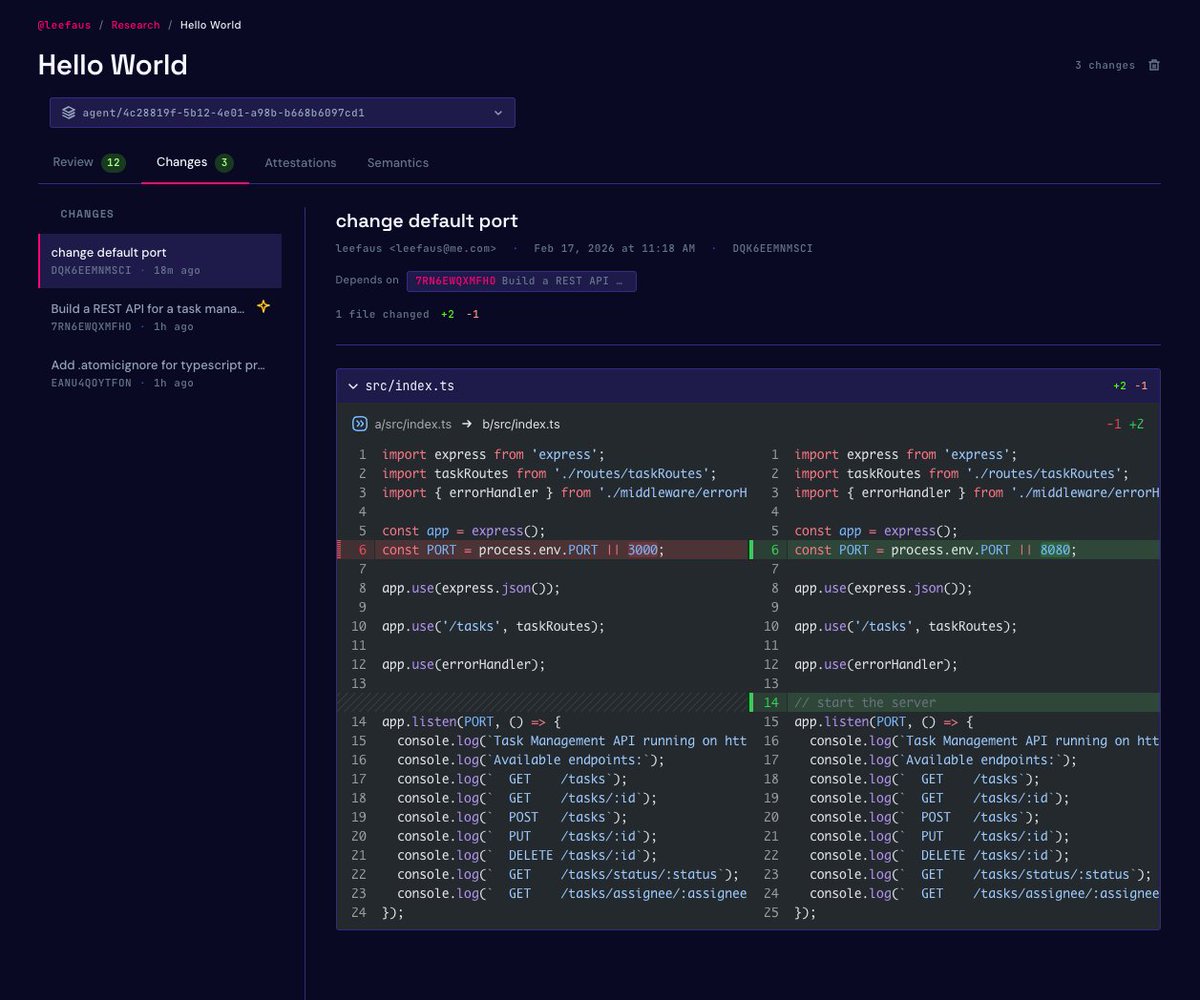The height and width of the screenshot is (1000, 1200).
Task: Click right-pane console.log POST /tasks line
Action: point(925,817)
